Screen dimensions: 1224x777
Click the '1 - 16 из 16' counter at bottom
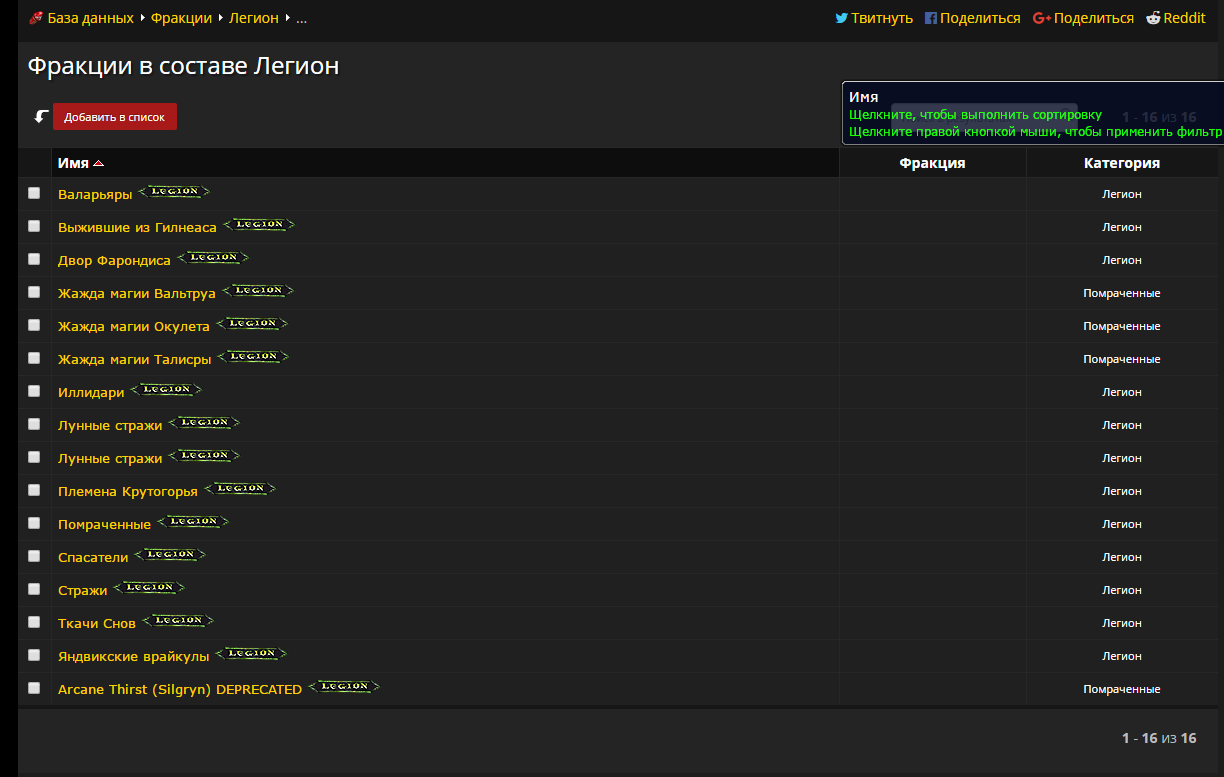coord(1159,738)
